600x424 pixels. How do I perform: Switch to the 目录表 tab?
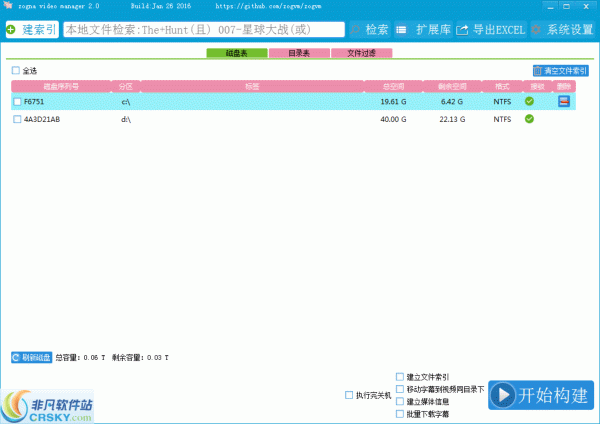click(x=299, y=52)
